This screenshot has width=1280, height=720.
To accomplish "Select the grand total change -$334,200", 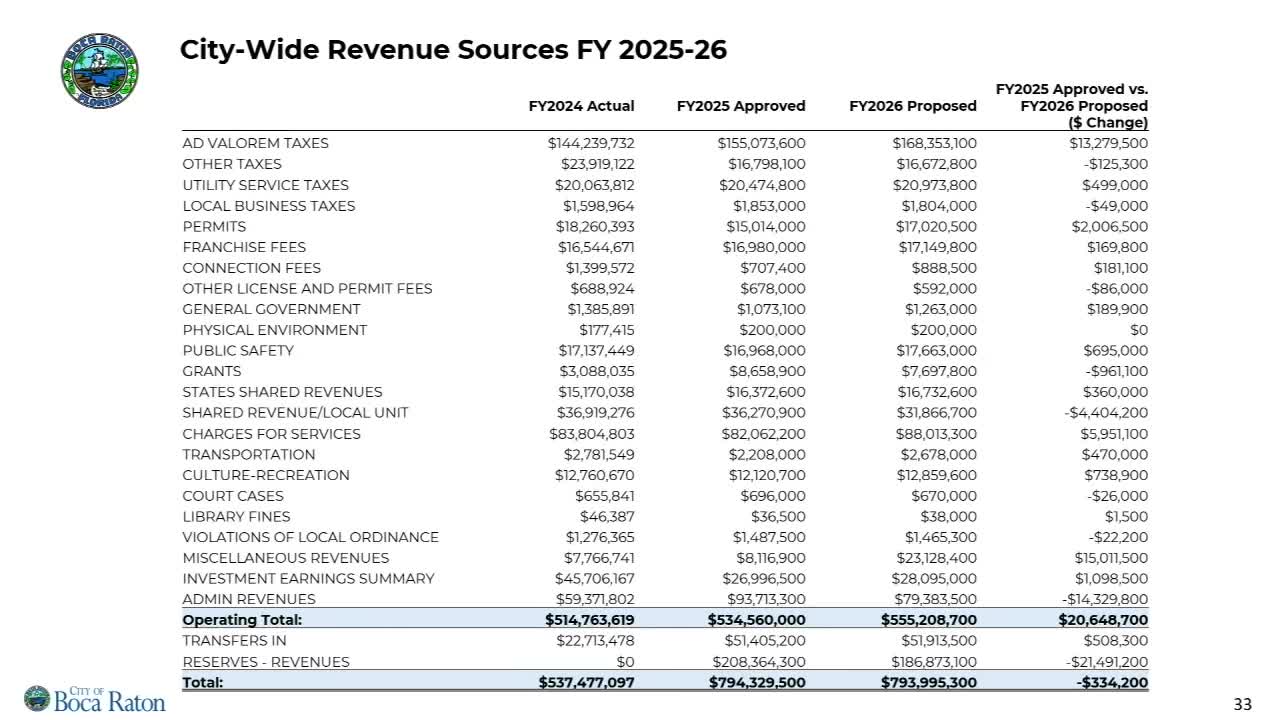I will pyautogui.click(x=1113, y=683).
